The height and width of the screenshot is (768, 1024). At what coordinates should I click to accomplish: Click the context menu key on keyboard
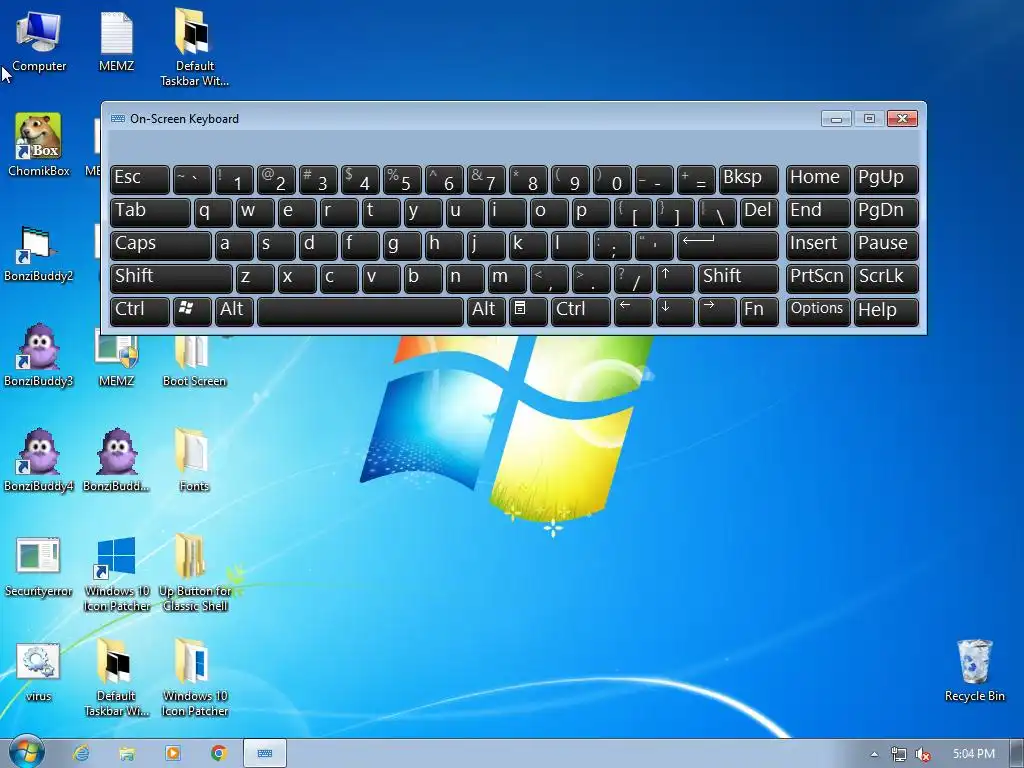pos(528,311)
